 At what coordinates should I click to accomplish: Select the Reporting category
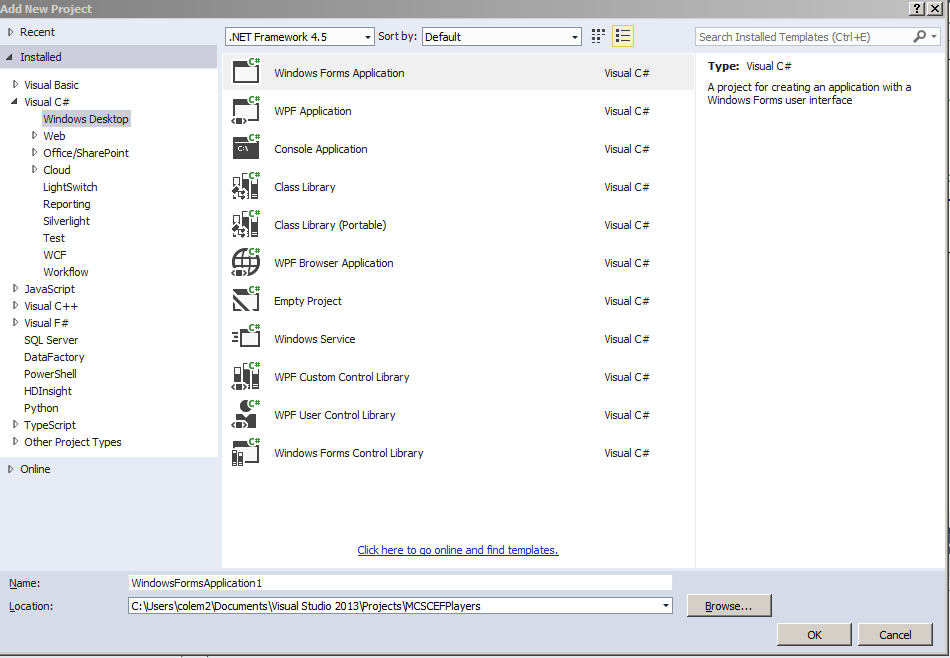click(x=67, y=204)
